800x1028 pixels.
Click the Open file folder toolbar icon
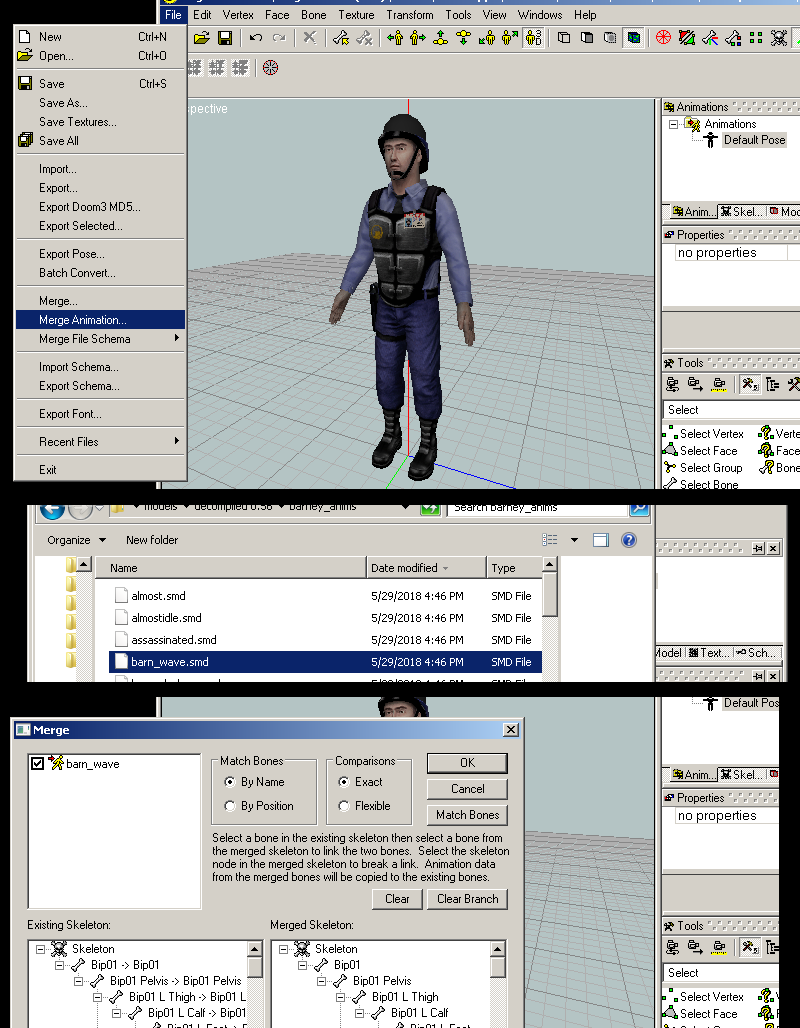click(201, 38)
